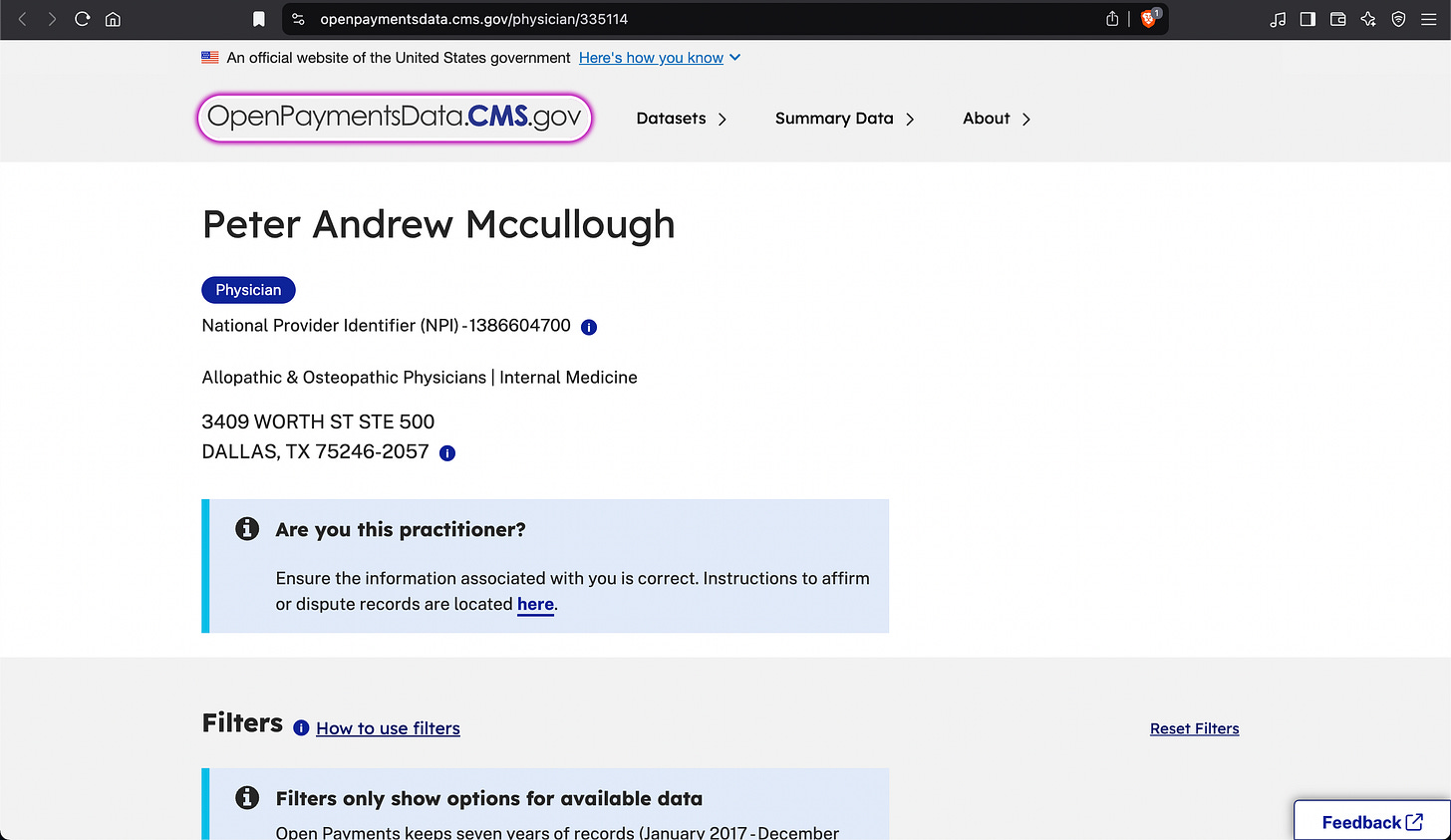Expand the government banner chevron
This screenshot has width=1451, height=840.
tap(735, 58)
